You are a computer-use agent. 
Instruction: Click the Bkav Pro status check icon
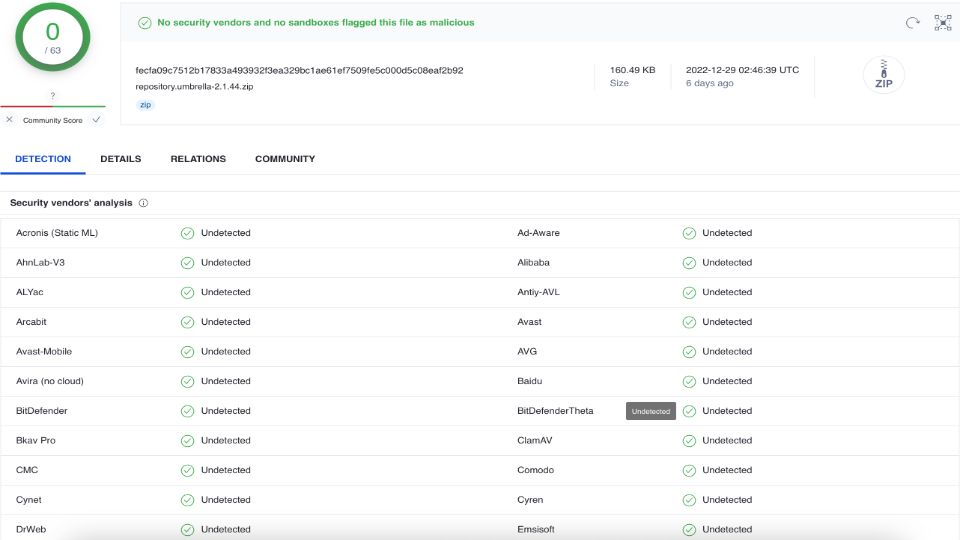tap(187, 441)
